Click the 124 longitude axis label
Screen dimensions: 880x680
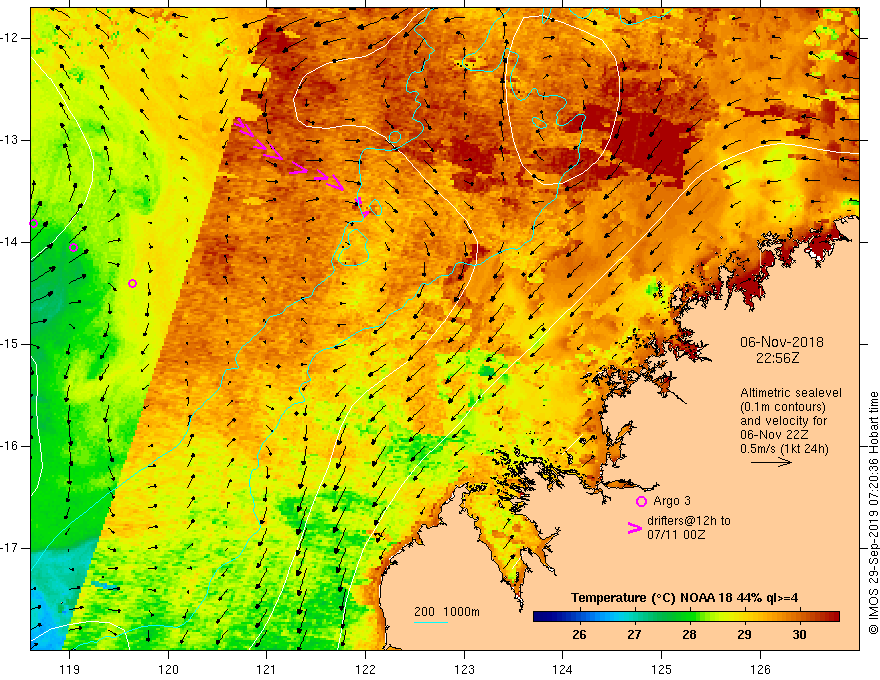[563, 669]
